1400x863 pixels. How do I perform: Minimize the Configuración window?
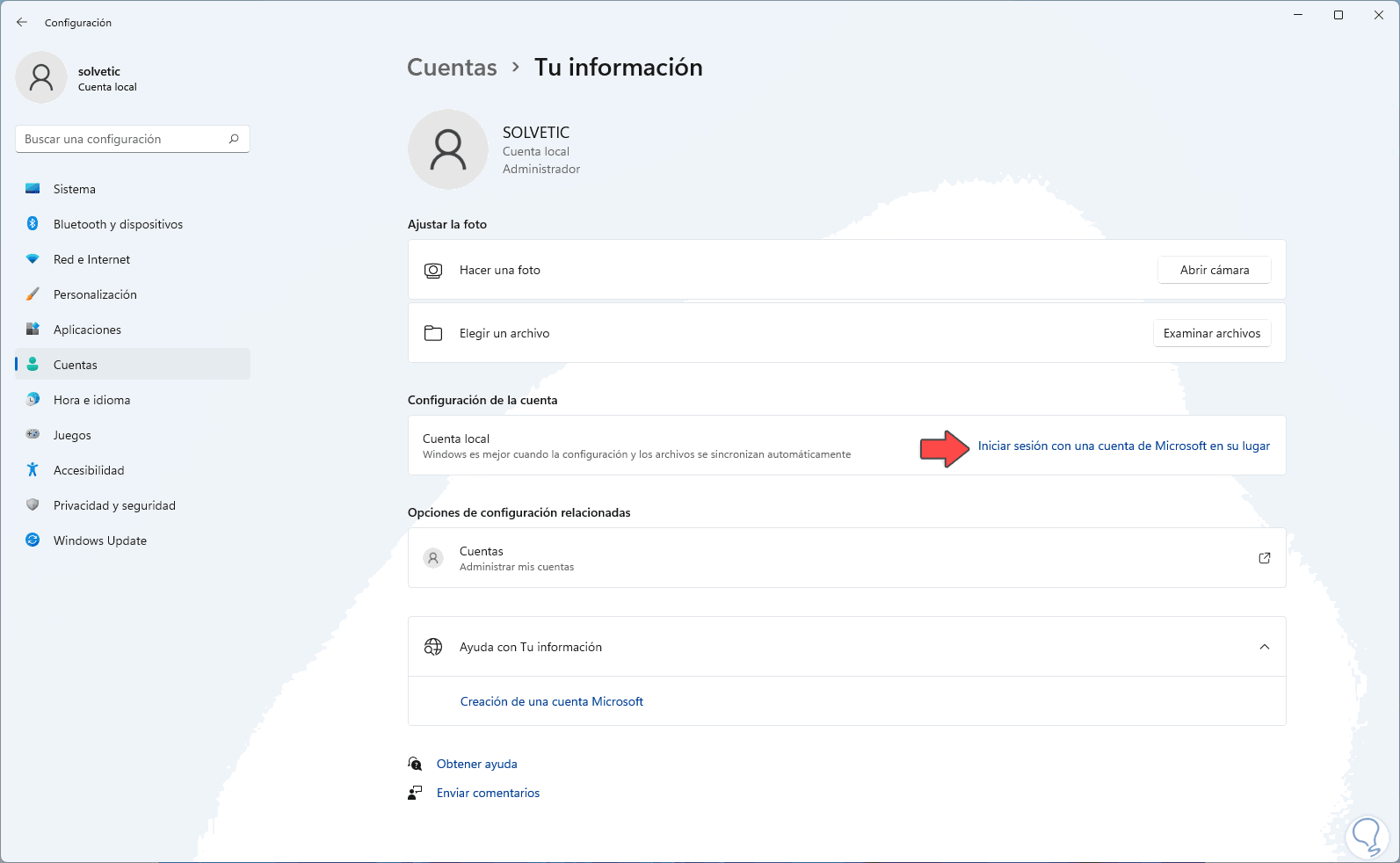(1298, 15)
